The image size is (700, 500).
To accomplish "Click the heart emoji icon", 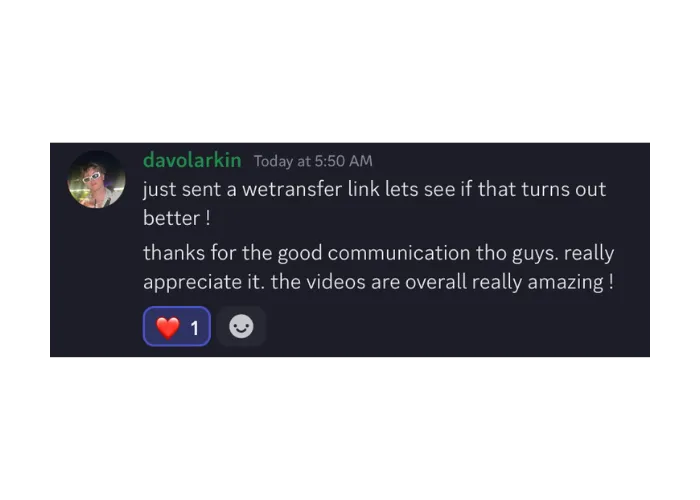I will pos(168,327).
